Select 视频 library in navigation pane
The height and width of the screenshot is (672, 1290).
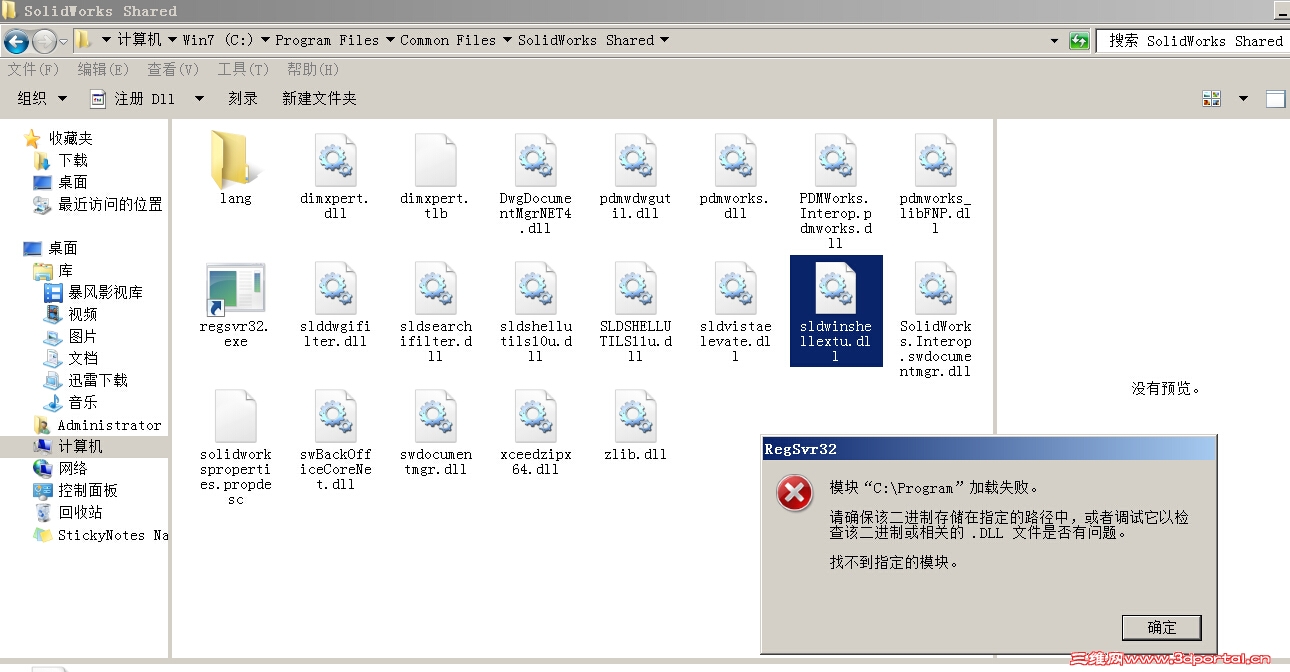coord(83,314)
